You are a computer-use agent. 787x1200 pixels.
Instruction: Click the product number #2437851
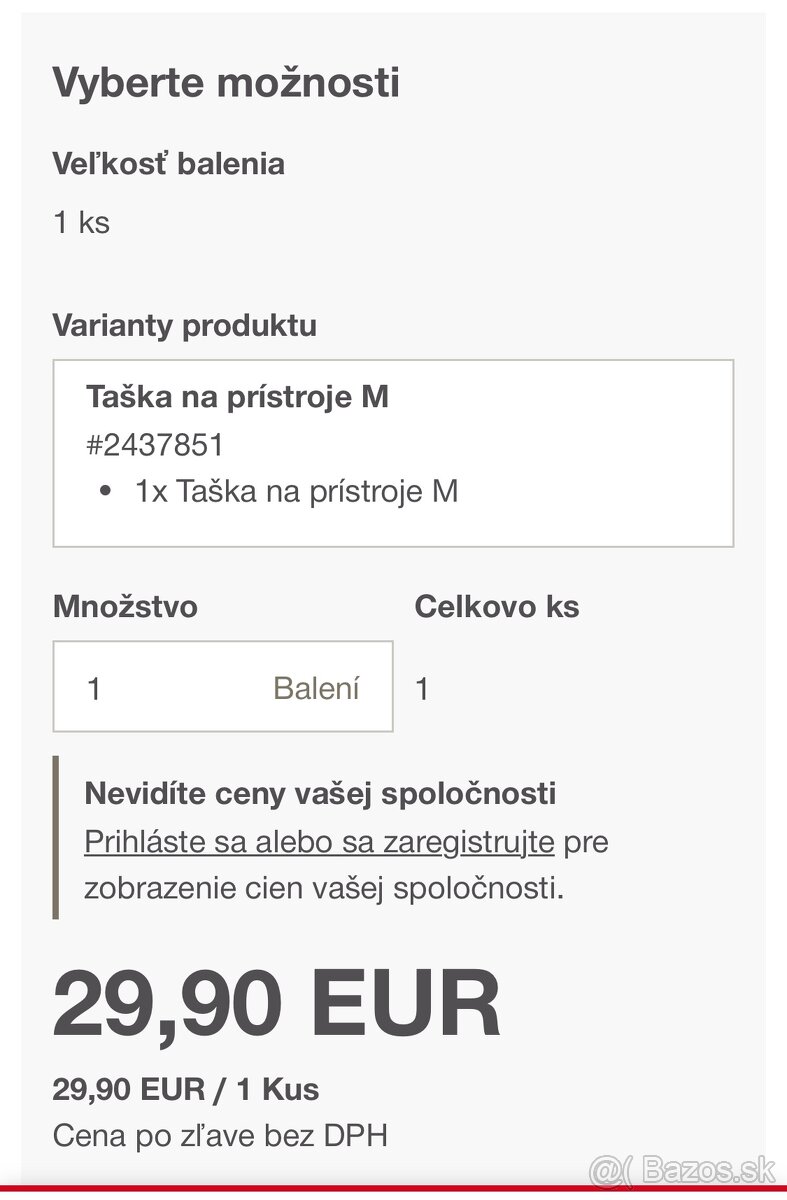coord(153,444)
